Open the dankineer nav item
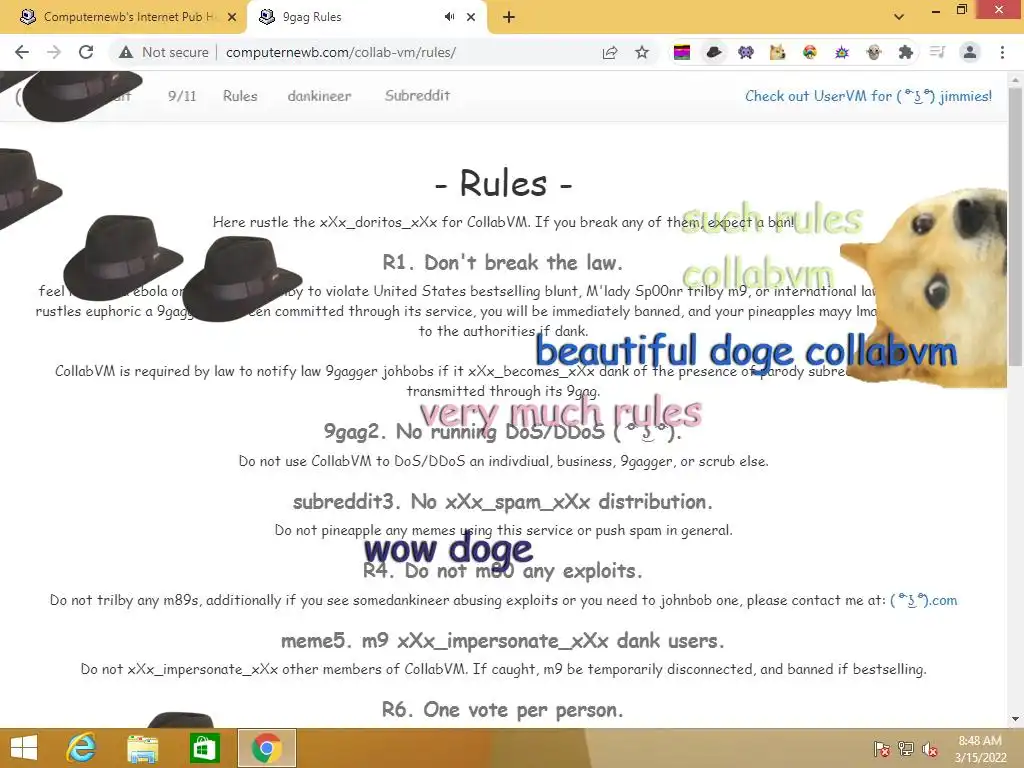 319,96
